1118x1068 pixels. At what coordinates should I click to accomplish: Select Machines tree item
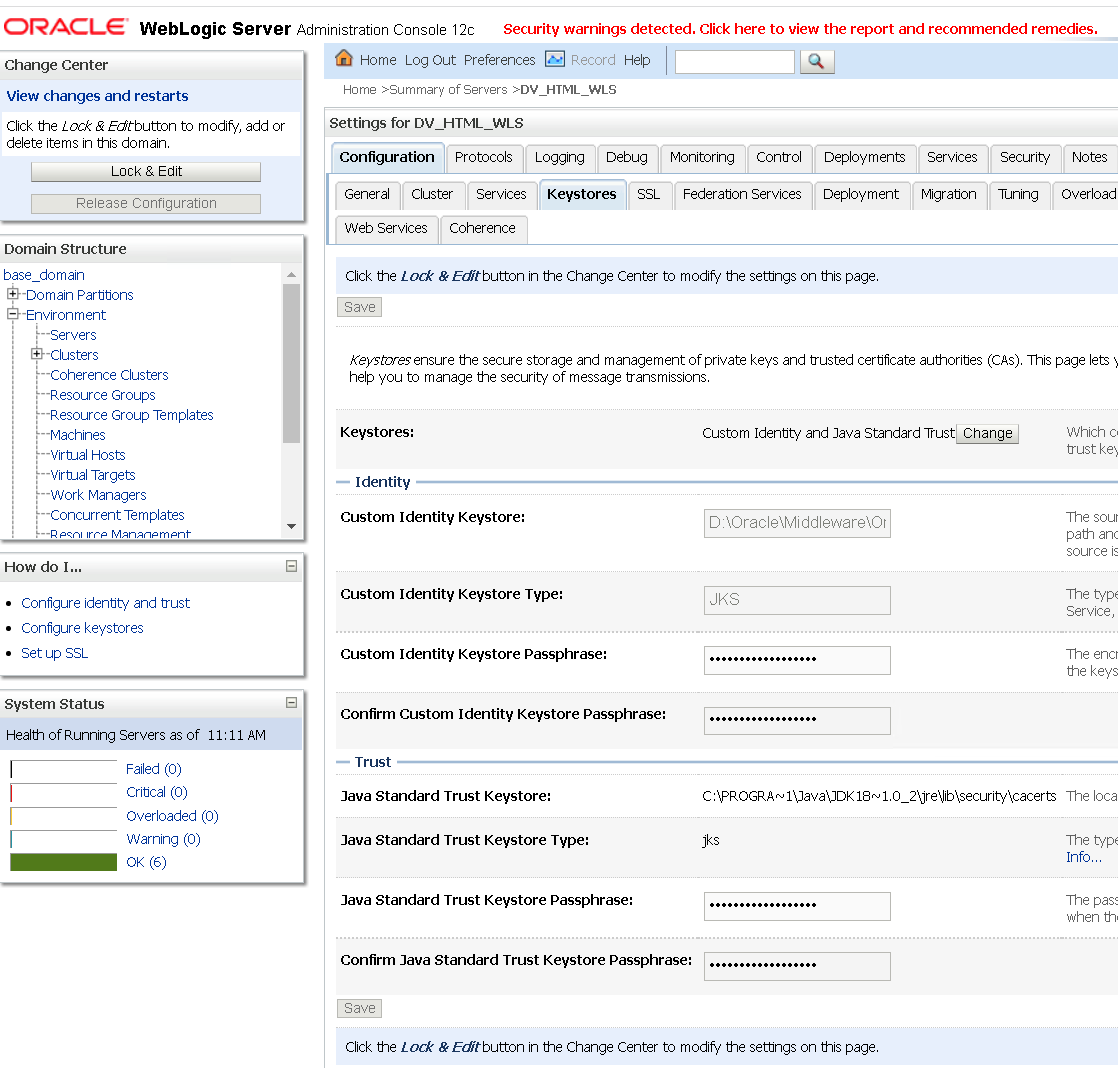click(x=78, y=435)
